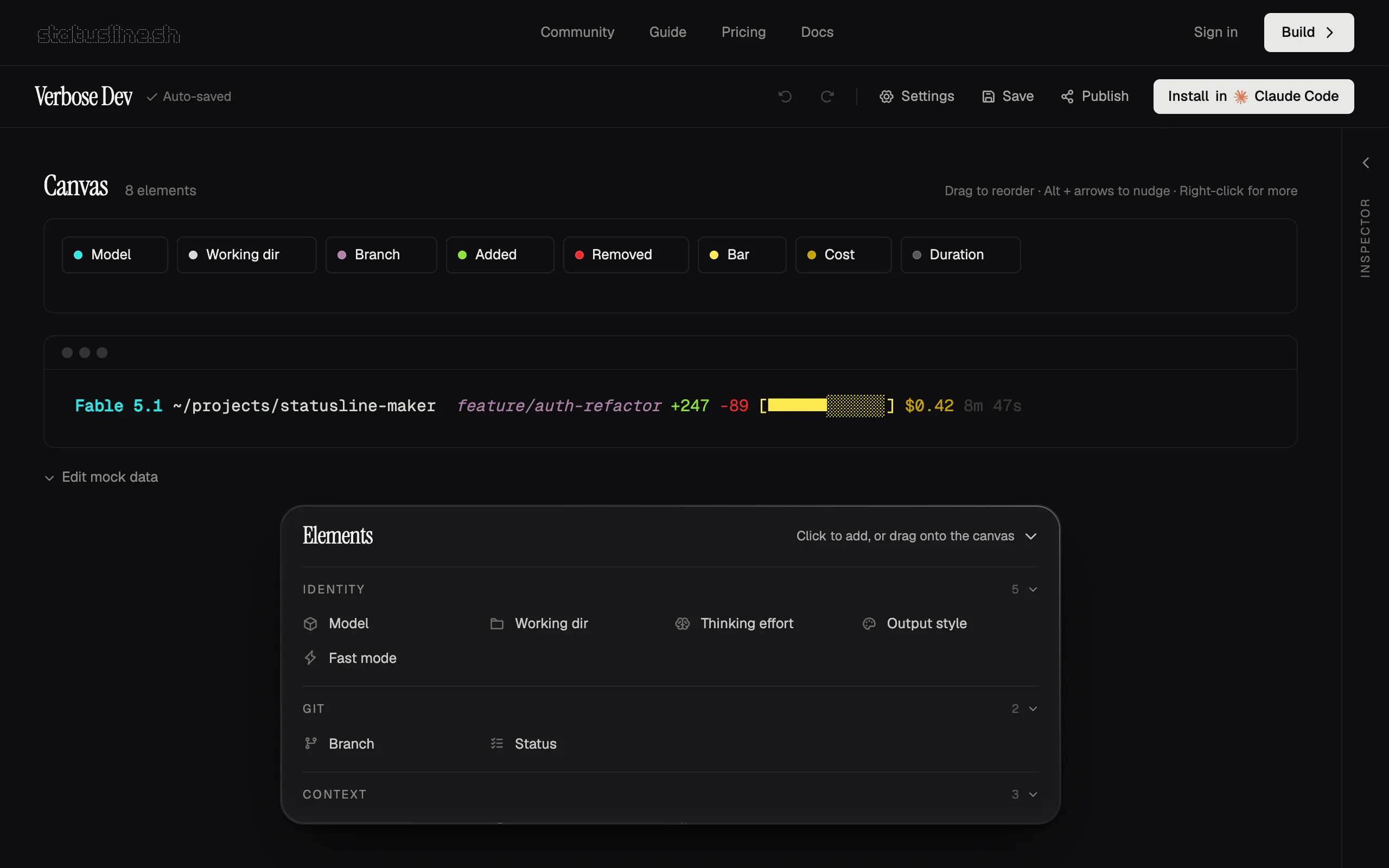
Task: Click the Branch git icon in Elements
Action: point(310,743)
